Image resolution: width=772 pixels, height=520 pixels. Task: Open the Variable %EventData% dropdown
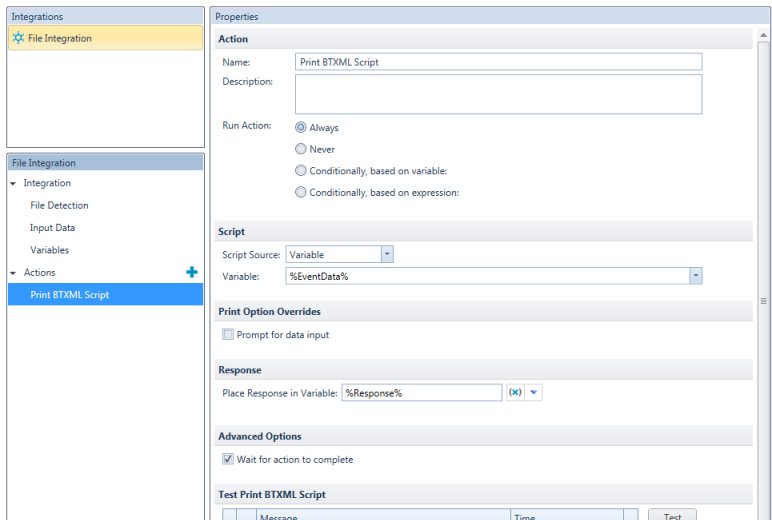[695, 276]
